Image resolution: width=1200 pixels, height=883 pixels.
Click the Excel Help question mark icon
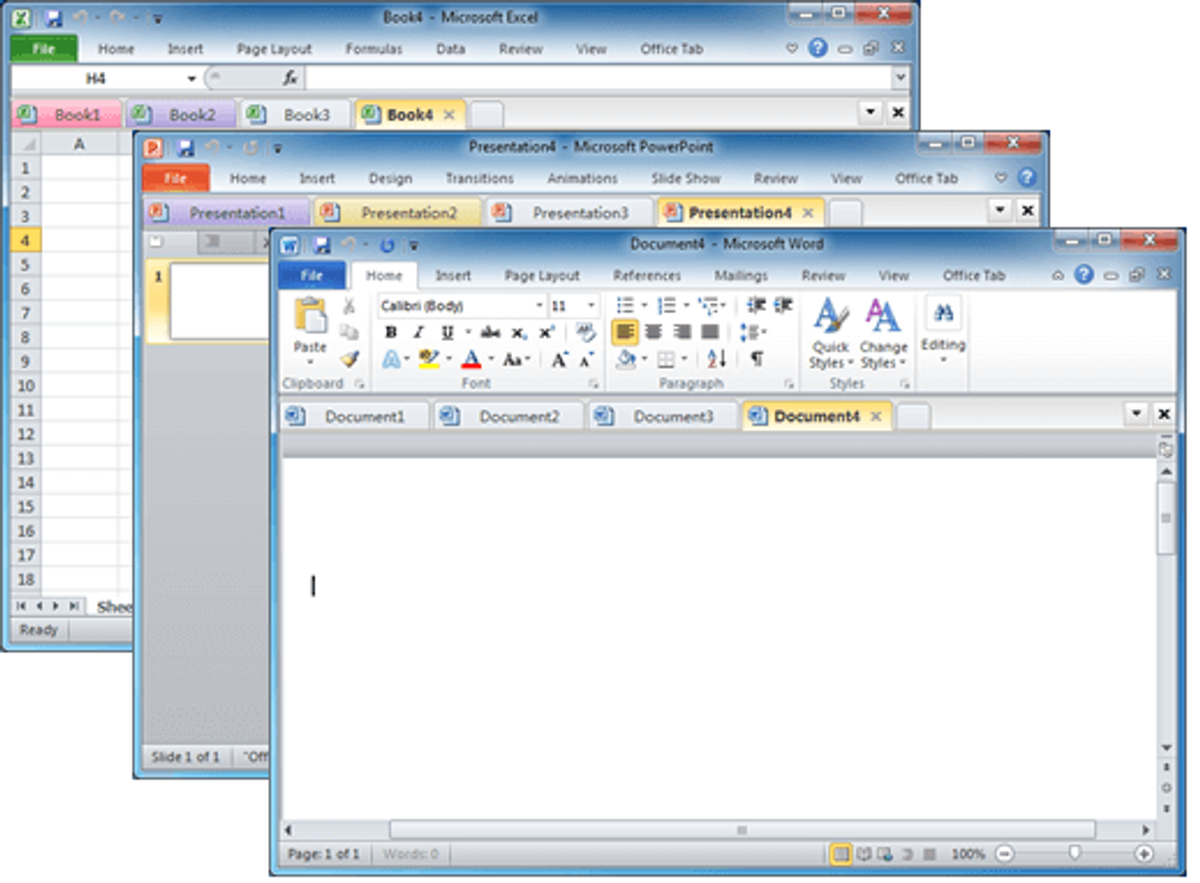[x=818, y=47]
